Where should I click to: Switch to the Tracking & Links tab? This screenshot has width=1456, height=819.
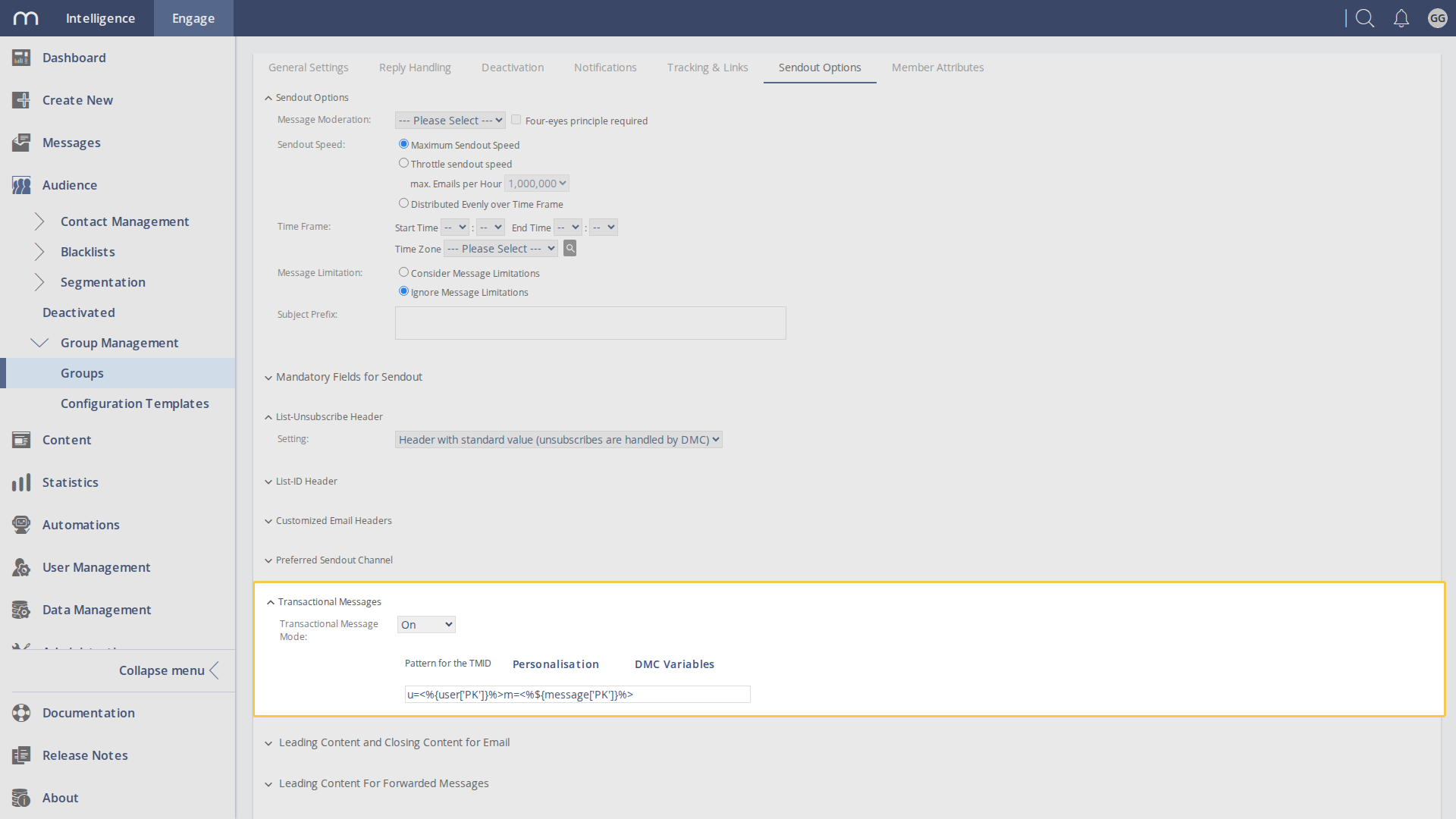[x=708, y=67]
